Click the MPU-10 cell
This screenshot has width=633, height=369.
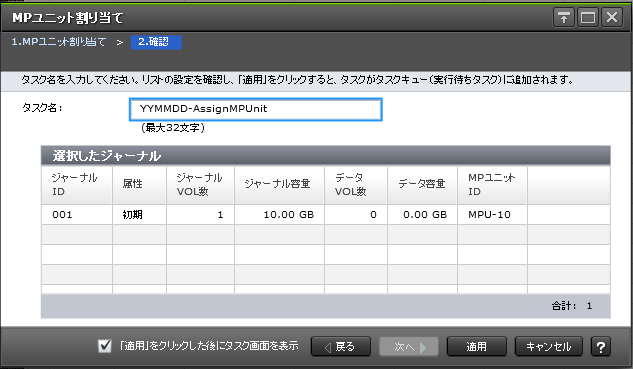[493, 214]
